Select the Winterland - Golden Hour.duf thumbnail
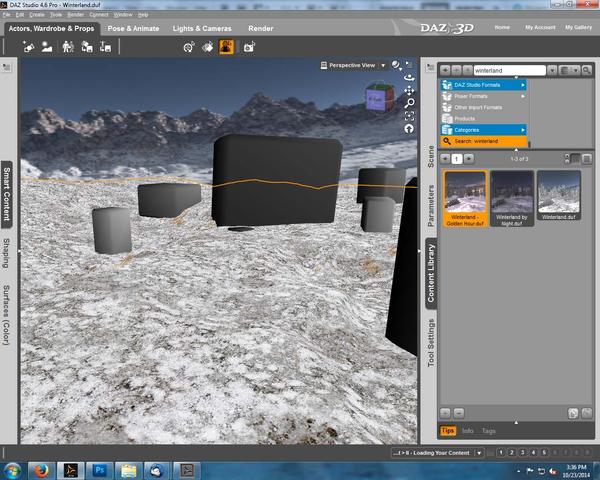The height and width of the screenshot is (480, 600). click(x=465, y=199)
